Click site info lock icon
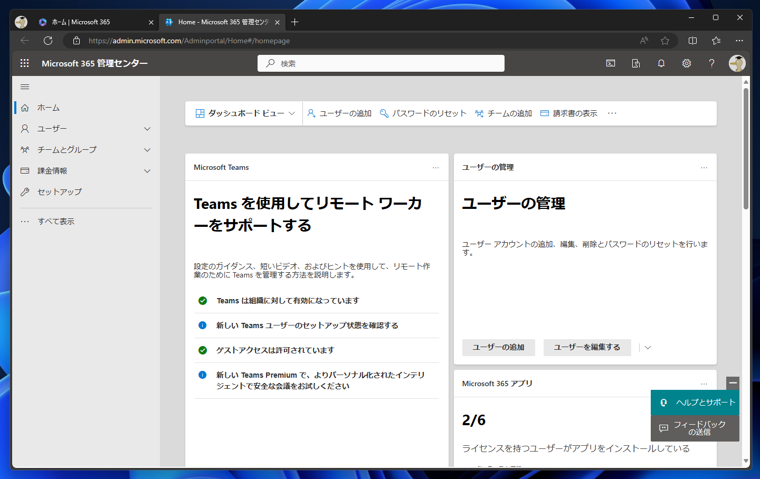 tap(76, 41)
